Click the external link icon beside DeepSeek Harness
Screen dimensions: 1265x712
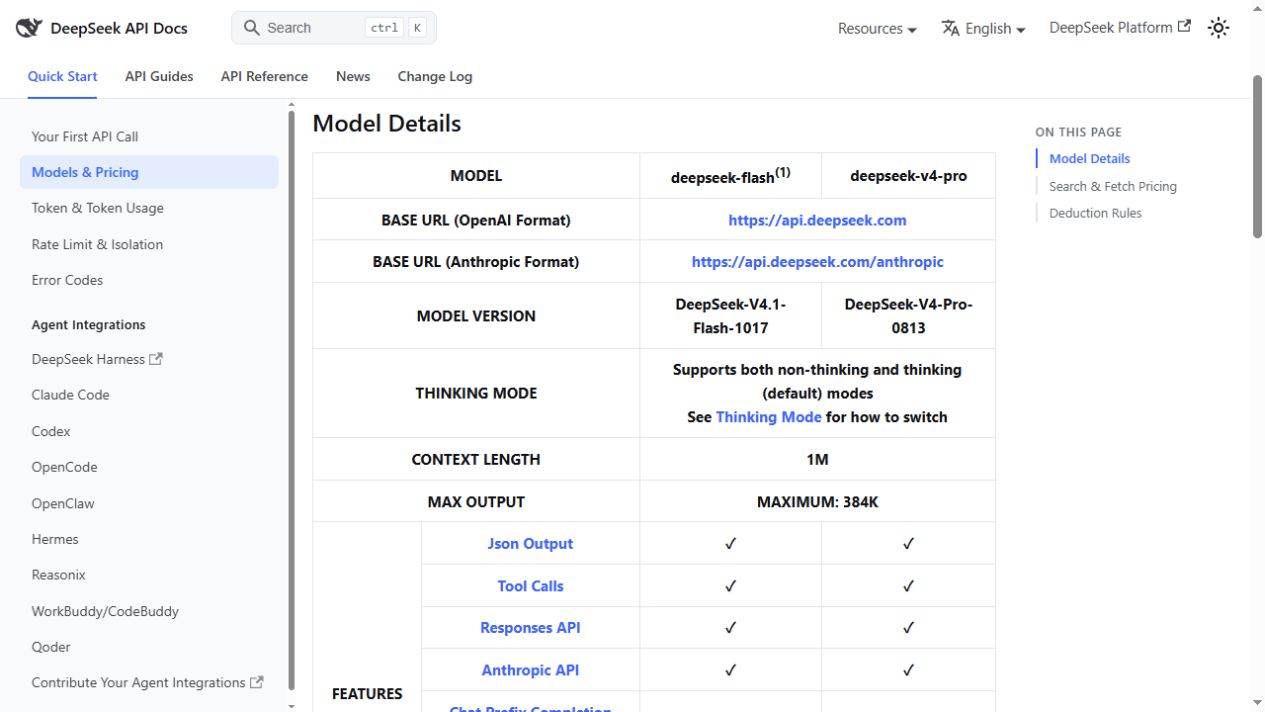[155, 359]
